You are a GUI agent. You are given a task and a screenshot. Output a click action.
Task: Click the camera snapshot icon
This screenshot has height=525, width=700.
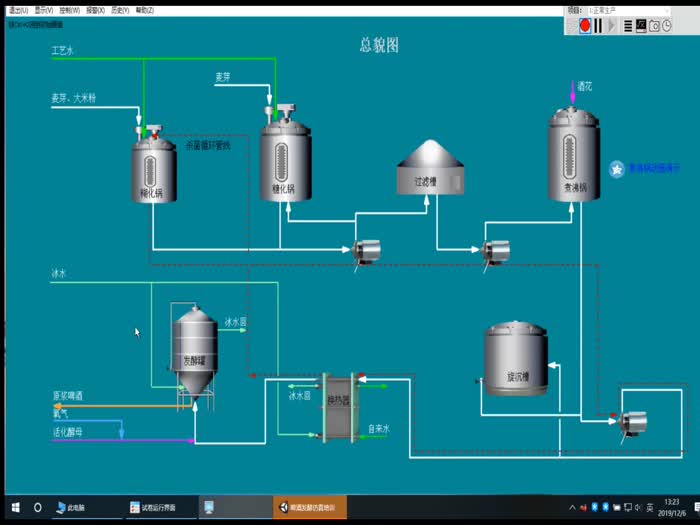[654, 26]
